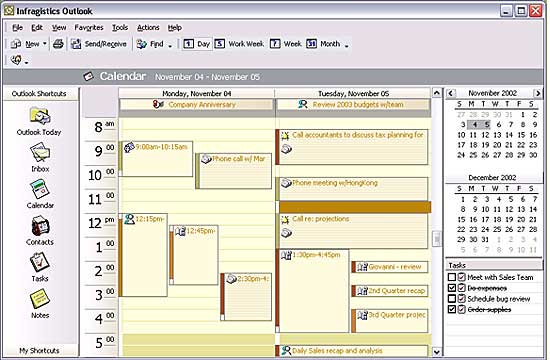Select the 2:30pm phone appointment

(x=246, y=297)
